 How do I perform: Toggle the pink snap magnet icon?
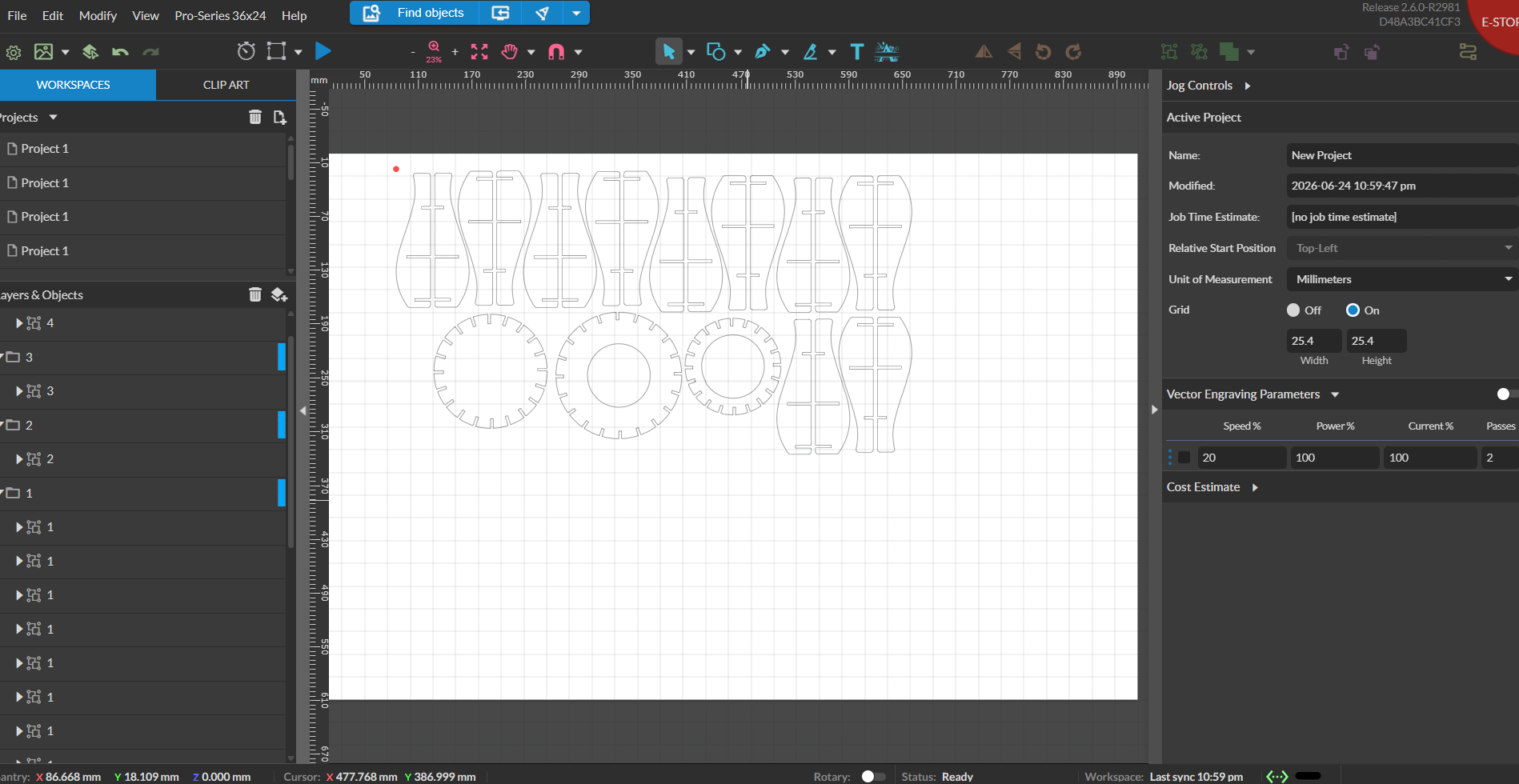click(x=556, y=52)
